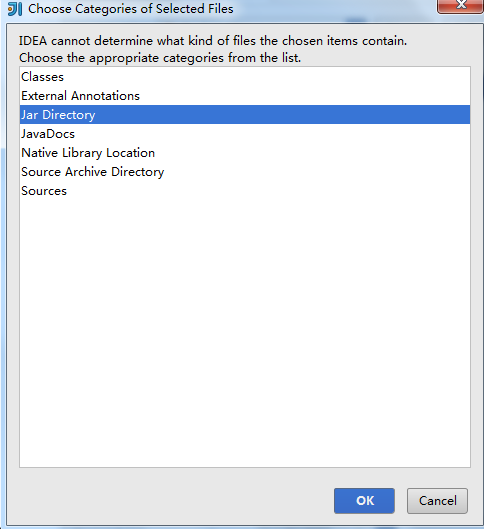Choose External Annotations from the list
This screenshot has height=529, width=484.
pyautogui.click(x=245, y=96)
